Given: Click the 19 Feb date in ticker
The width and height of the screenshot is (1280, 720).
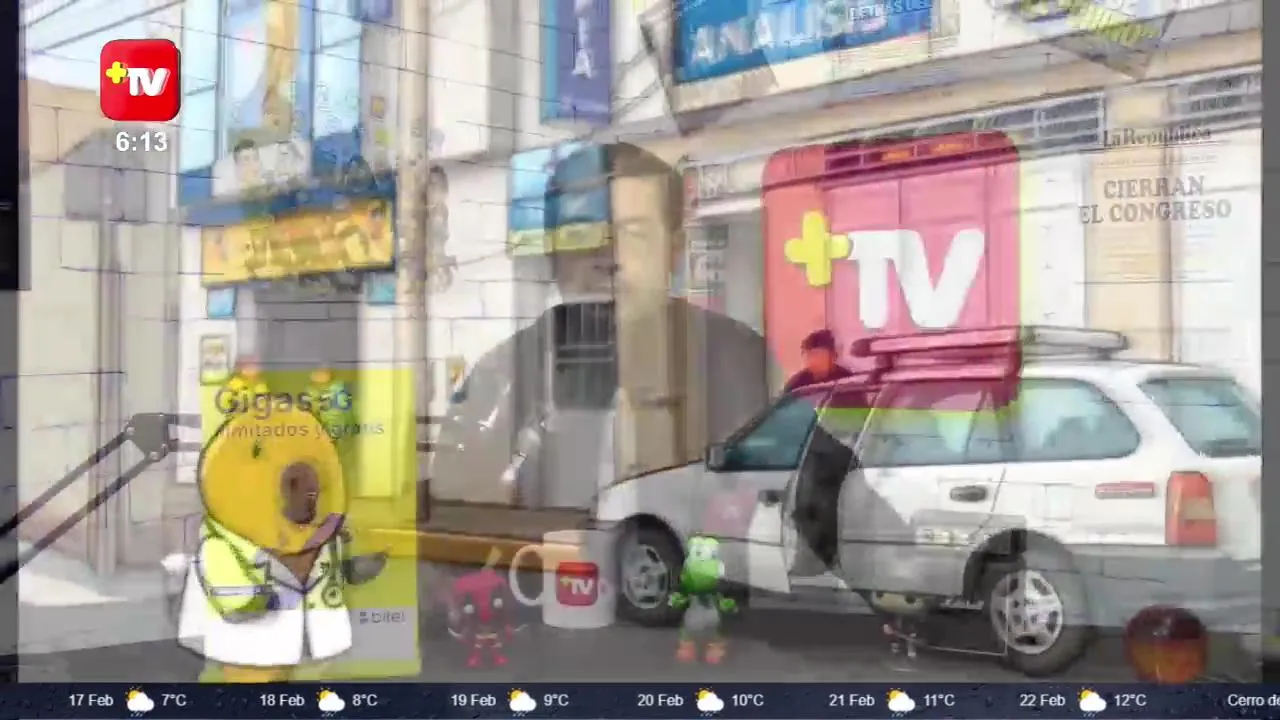Looking at the screenshot, I should pyautogui.click(x=472, y=701).
